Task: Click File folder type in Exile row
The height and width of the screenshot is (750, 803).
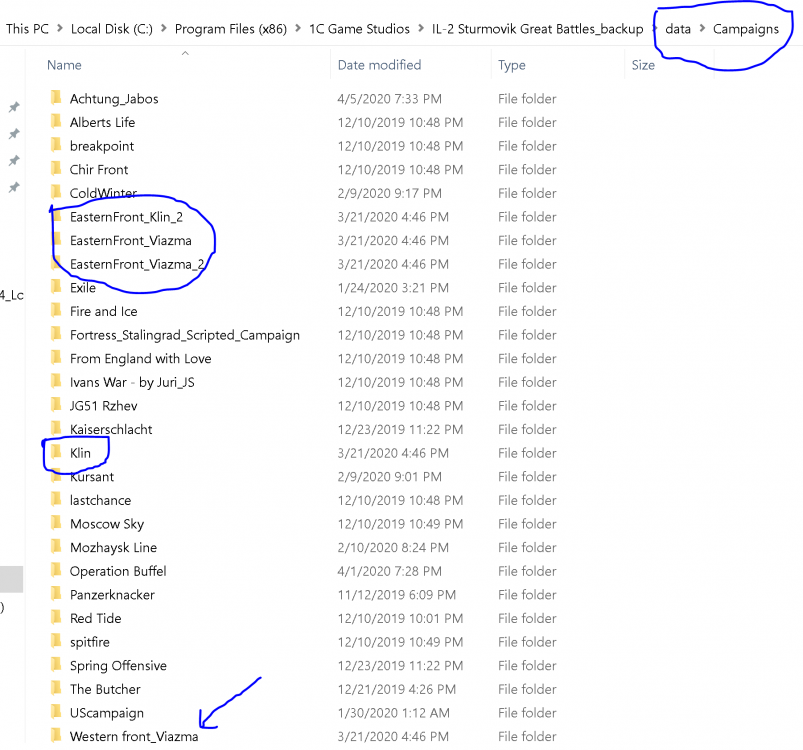Action: pyautogui.click(x=527, y=288)
